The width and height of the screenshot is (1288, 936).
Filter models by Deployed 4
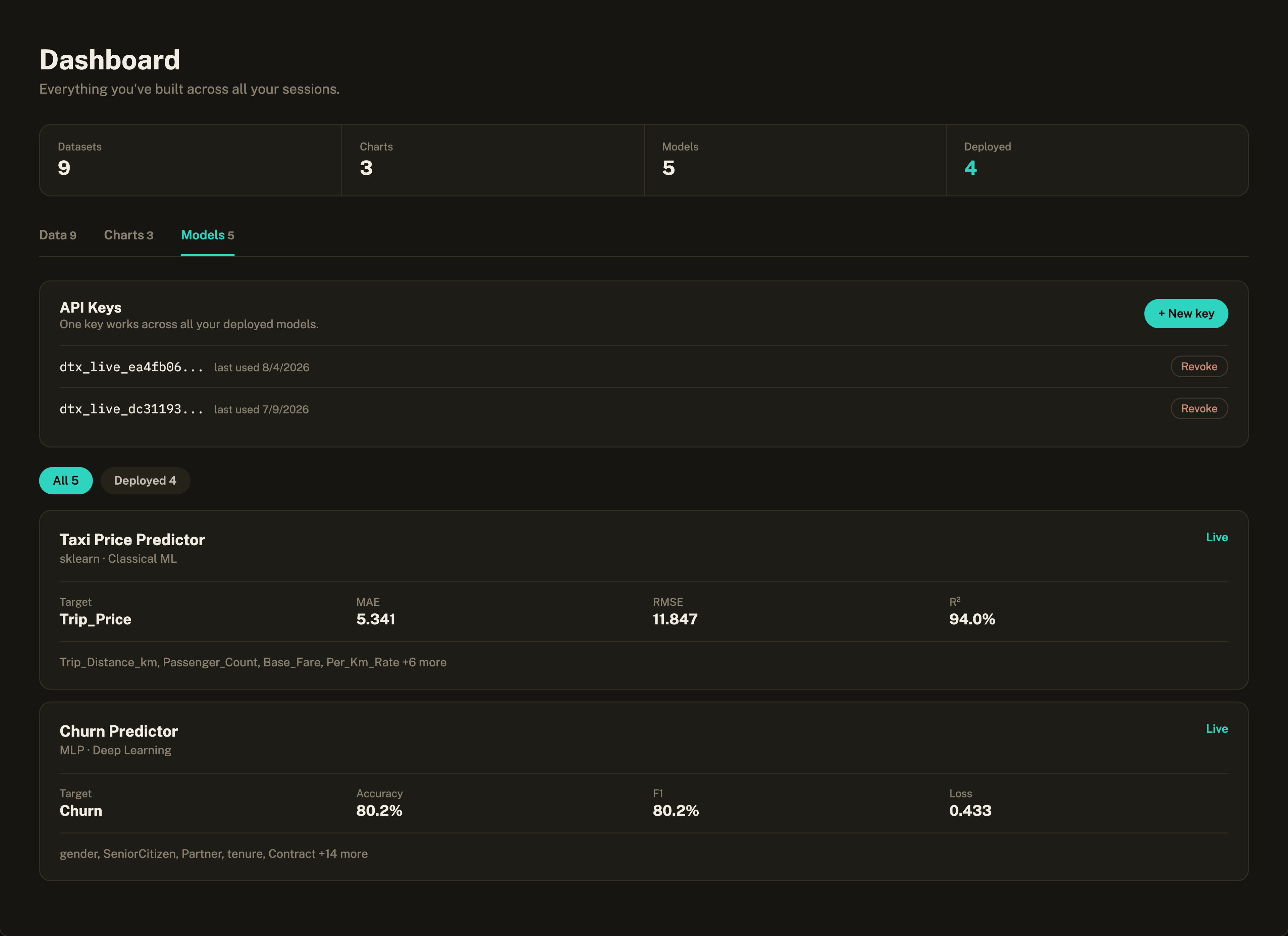click(145, 481)
